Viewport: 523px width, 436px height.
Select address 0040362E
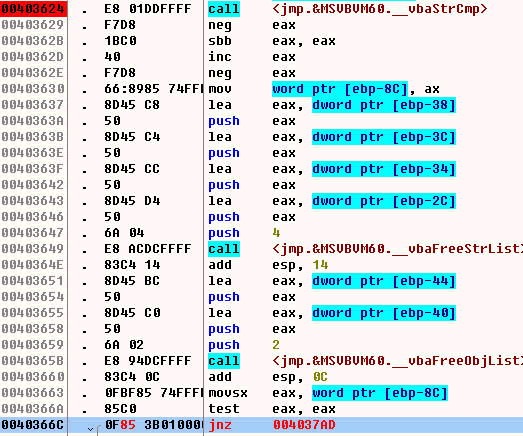33,73
